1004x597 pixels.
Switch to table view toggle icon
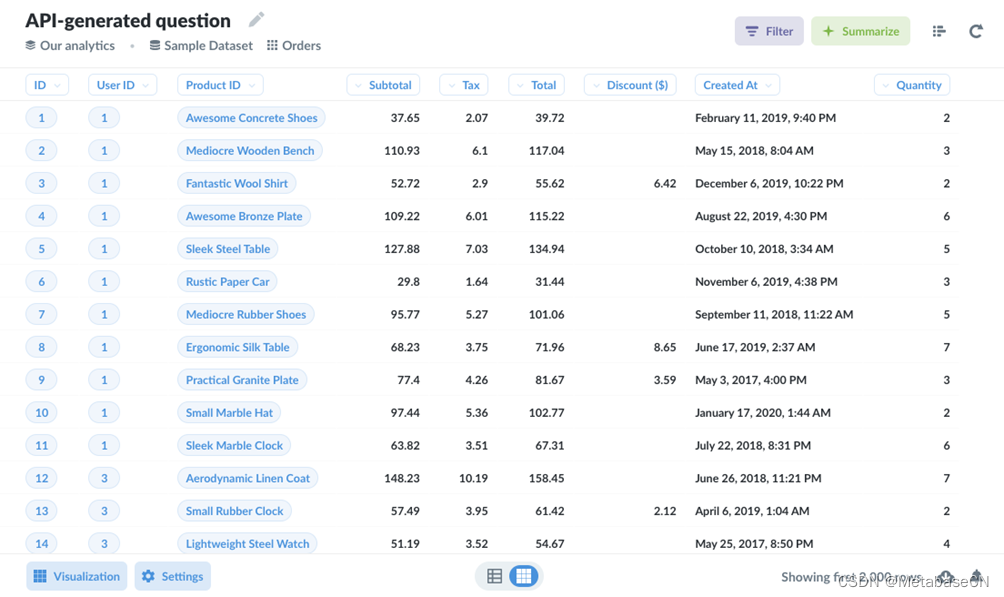point(494,576)
